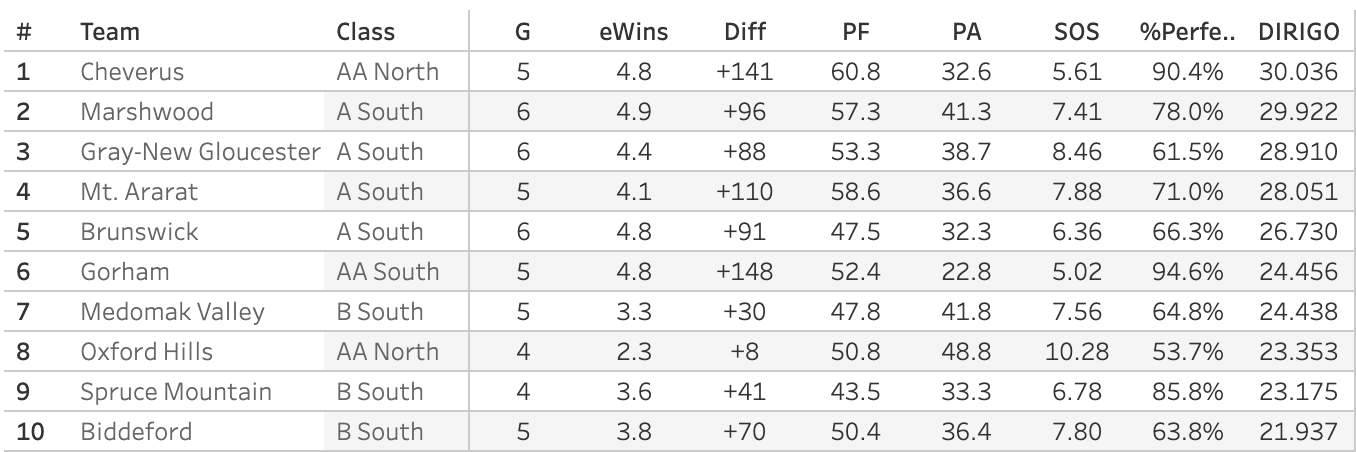Click Gorham team name
Screen dimensions: 1356x452
pyautogui.click(x=125, y=272)
